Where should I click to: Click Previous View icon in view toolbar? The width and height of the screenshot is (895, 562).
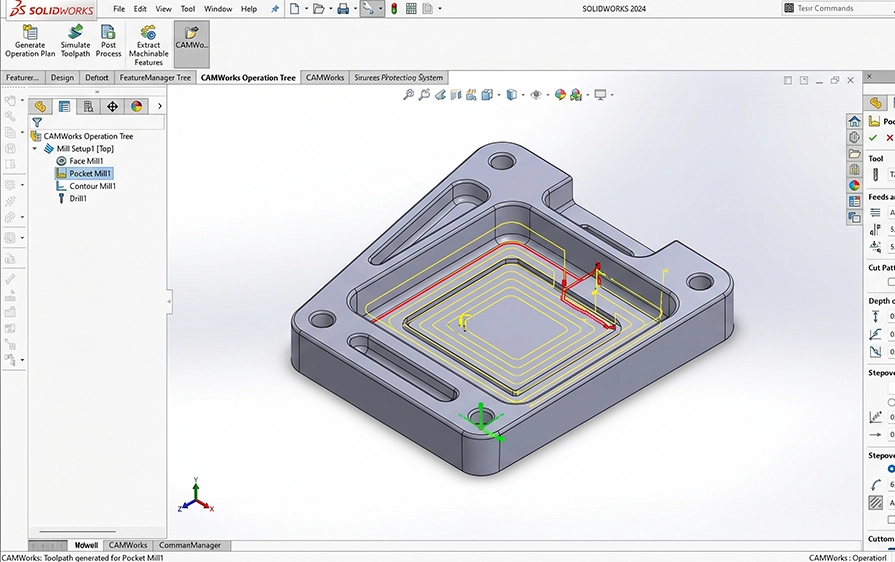click(x=440, y=95)
